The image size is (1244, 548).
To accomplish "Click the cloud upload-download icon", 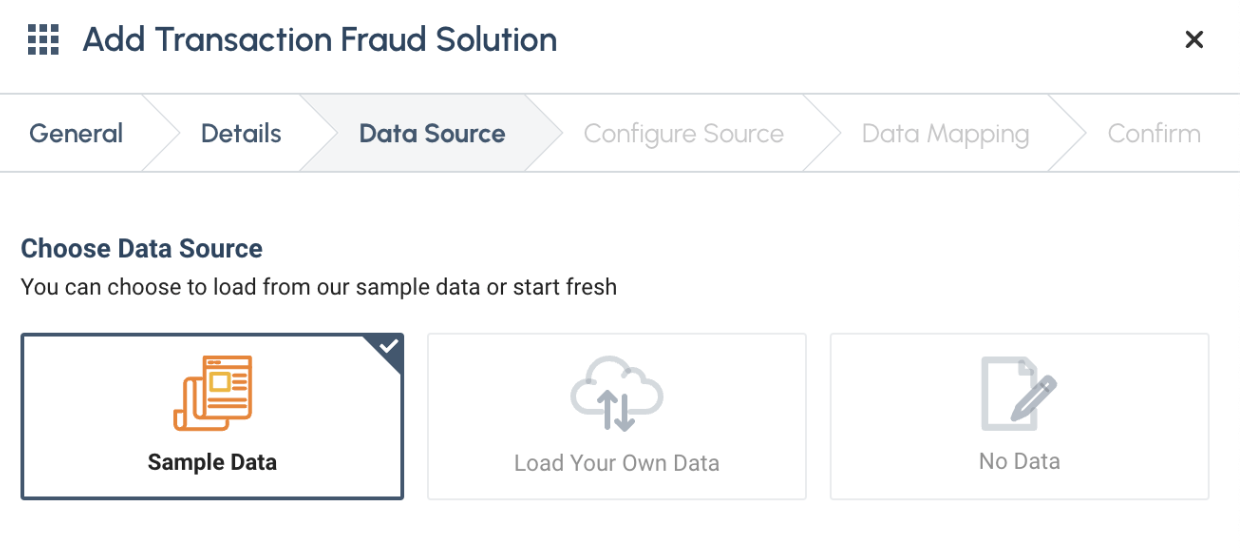I will [617, 393].
